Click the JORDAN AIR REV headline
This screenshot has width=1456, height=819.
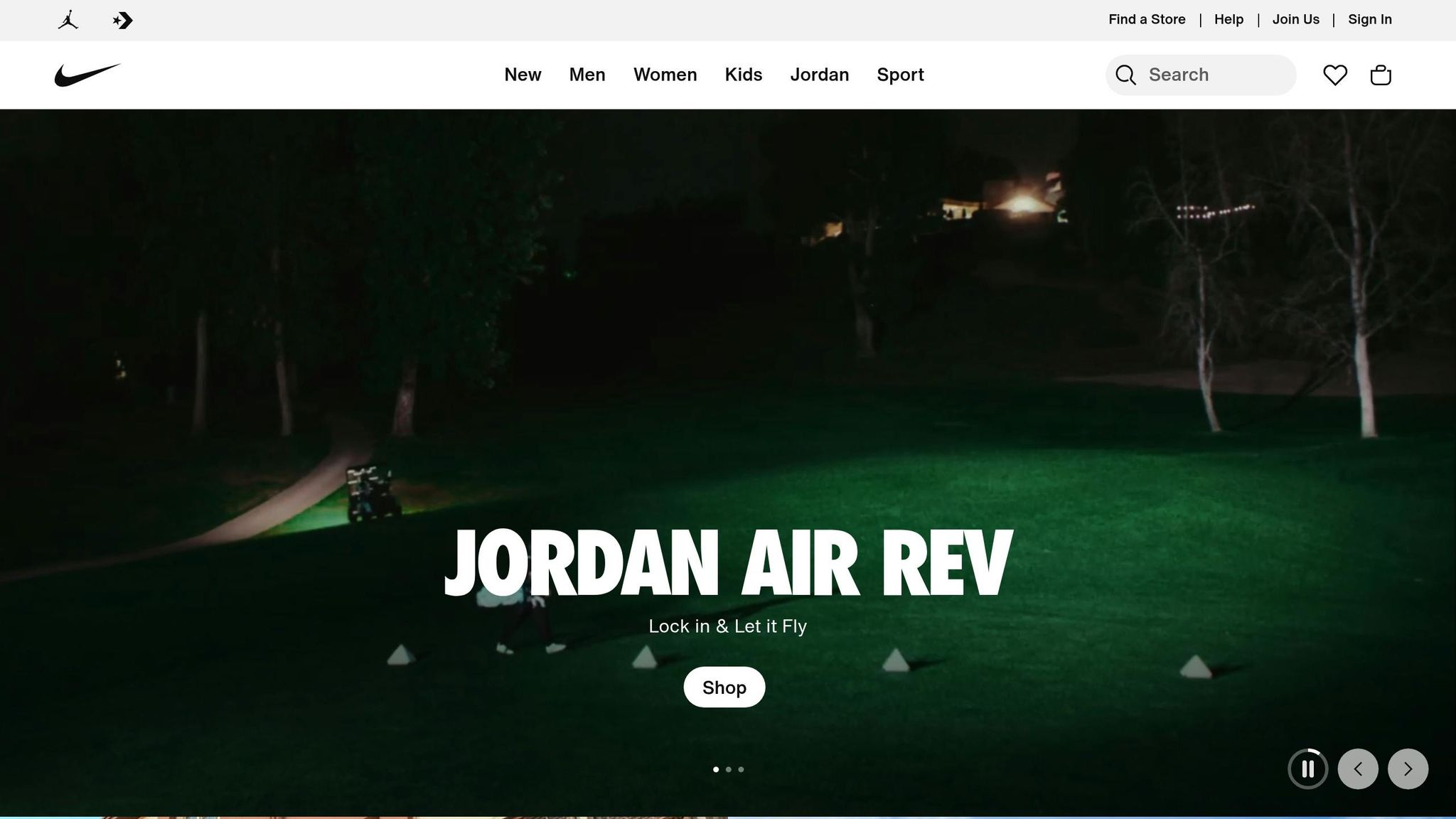[x=728, y=562]
